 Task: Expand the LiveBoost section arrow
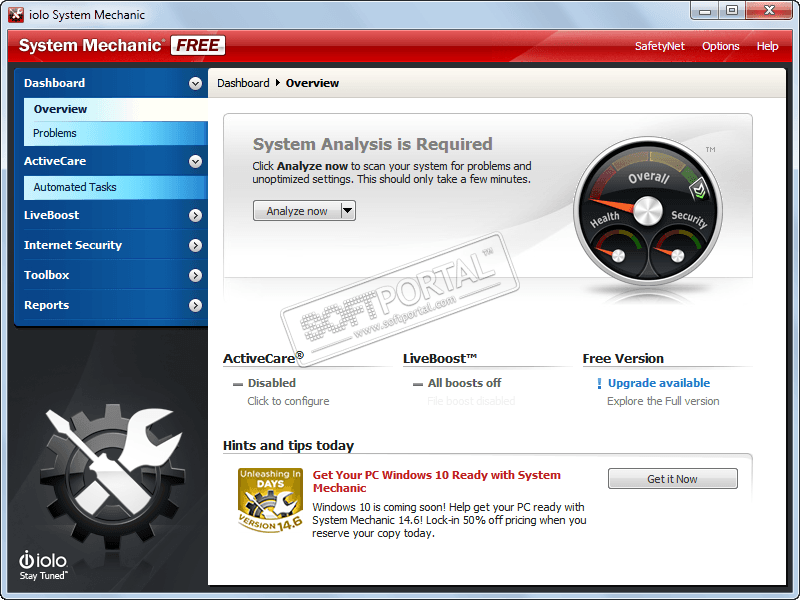[195, 215]
